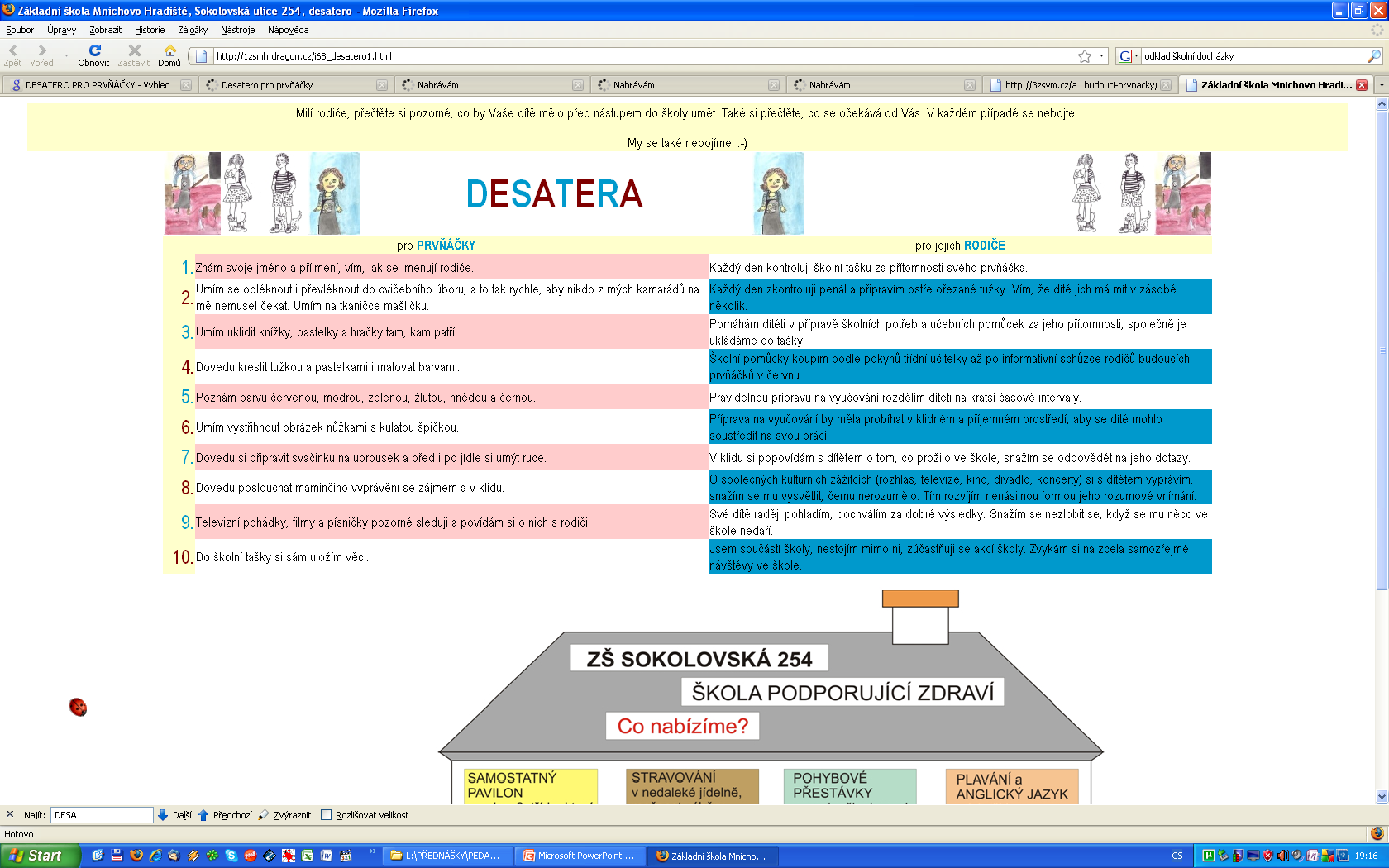
Task: Click the Co nabízíme? heading
Action: click(682, 726)
